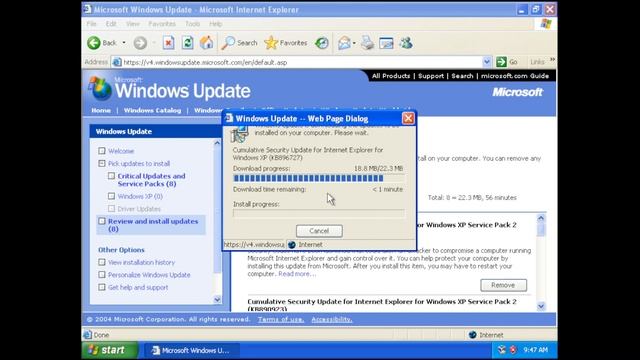640x360 pixels.
Task: Click the security shield tray icon
Action: pyautogui.click(x=513, y=350)
